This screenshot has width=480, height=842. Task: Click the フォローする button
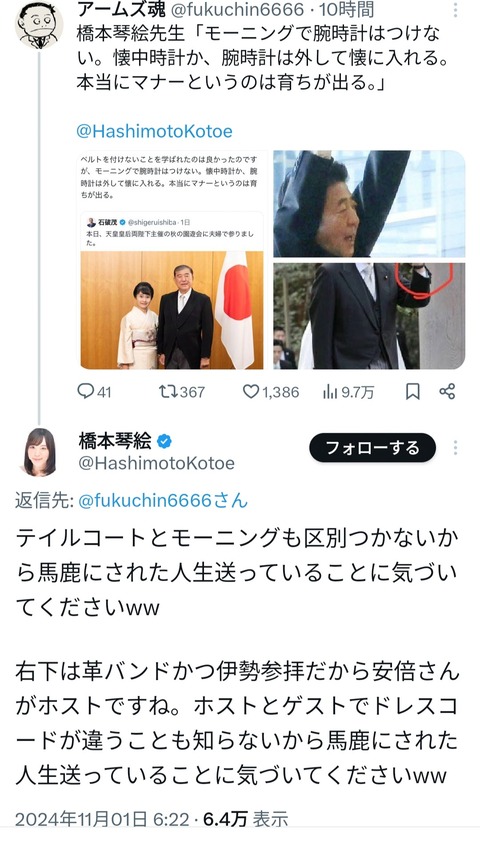(x=373, y=447)
